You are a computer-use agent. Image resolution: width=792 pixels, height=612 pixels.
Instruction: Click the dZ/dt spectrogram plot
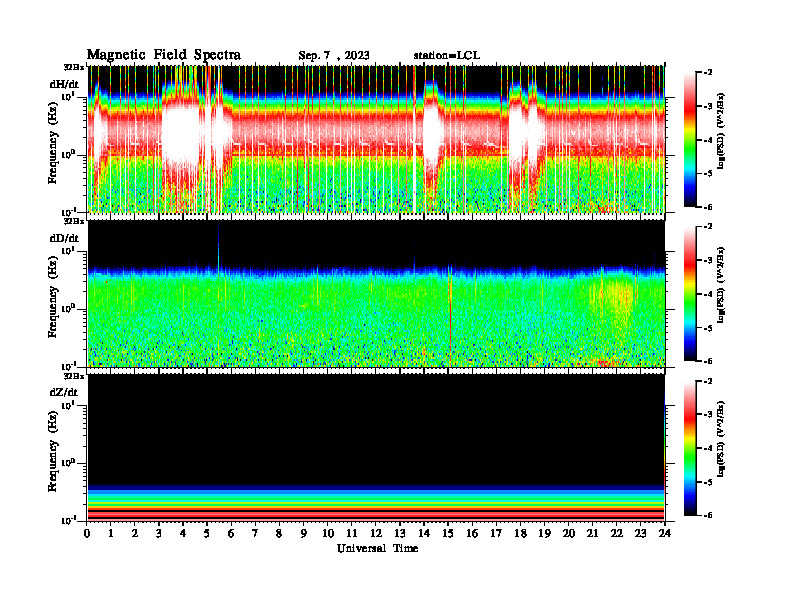[376, 447]
